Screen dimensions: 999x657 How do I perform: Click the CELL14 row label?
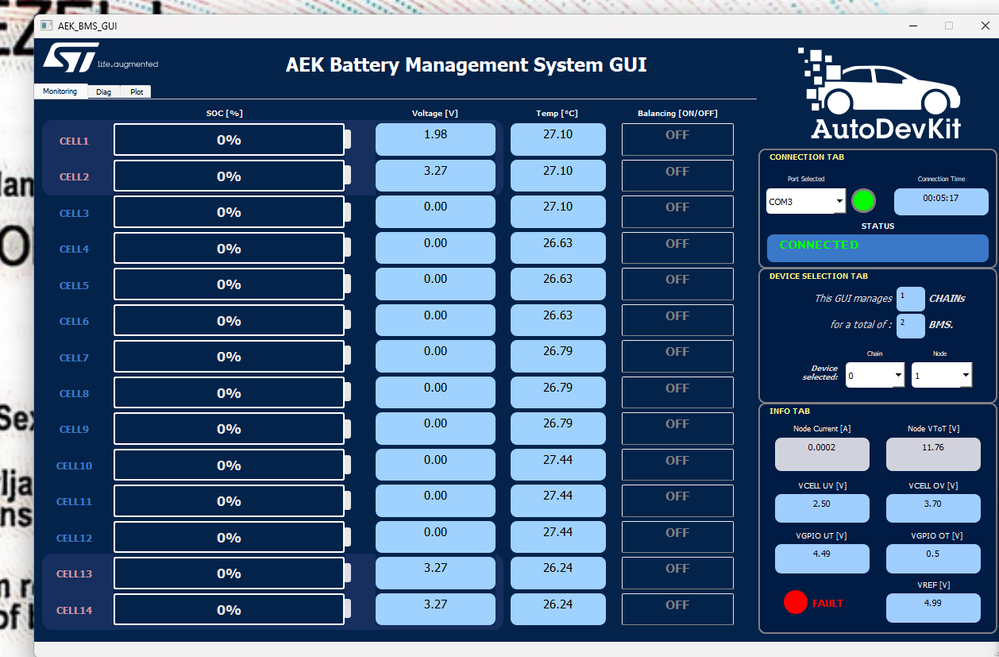coord(74,610)
